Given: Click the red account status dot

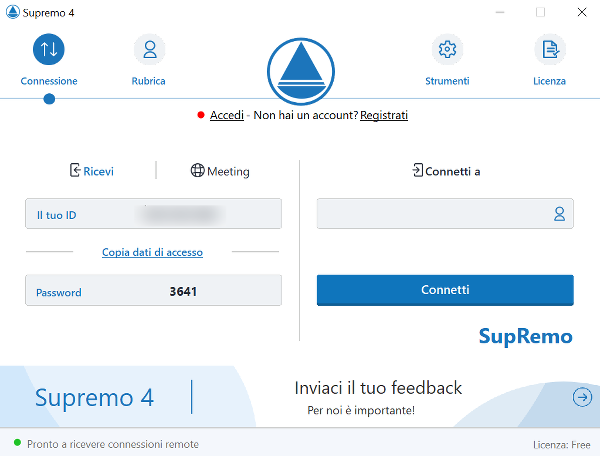Looking at the screenshot, I should point(201,115).
